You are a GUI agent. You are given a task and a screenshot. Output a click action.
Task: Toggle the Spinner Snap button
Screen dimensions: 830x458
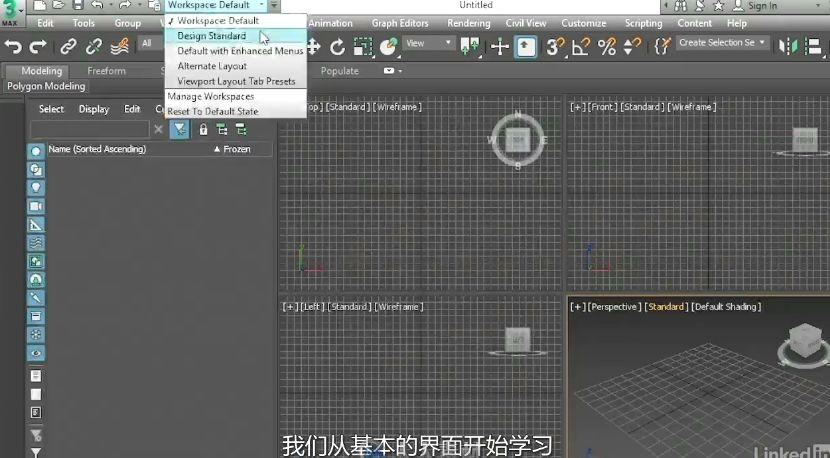click(x=632, y=47)
